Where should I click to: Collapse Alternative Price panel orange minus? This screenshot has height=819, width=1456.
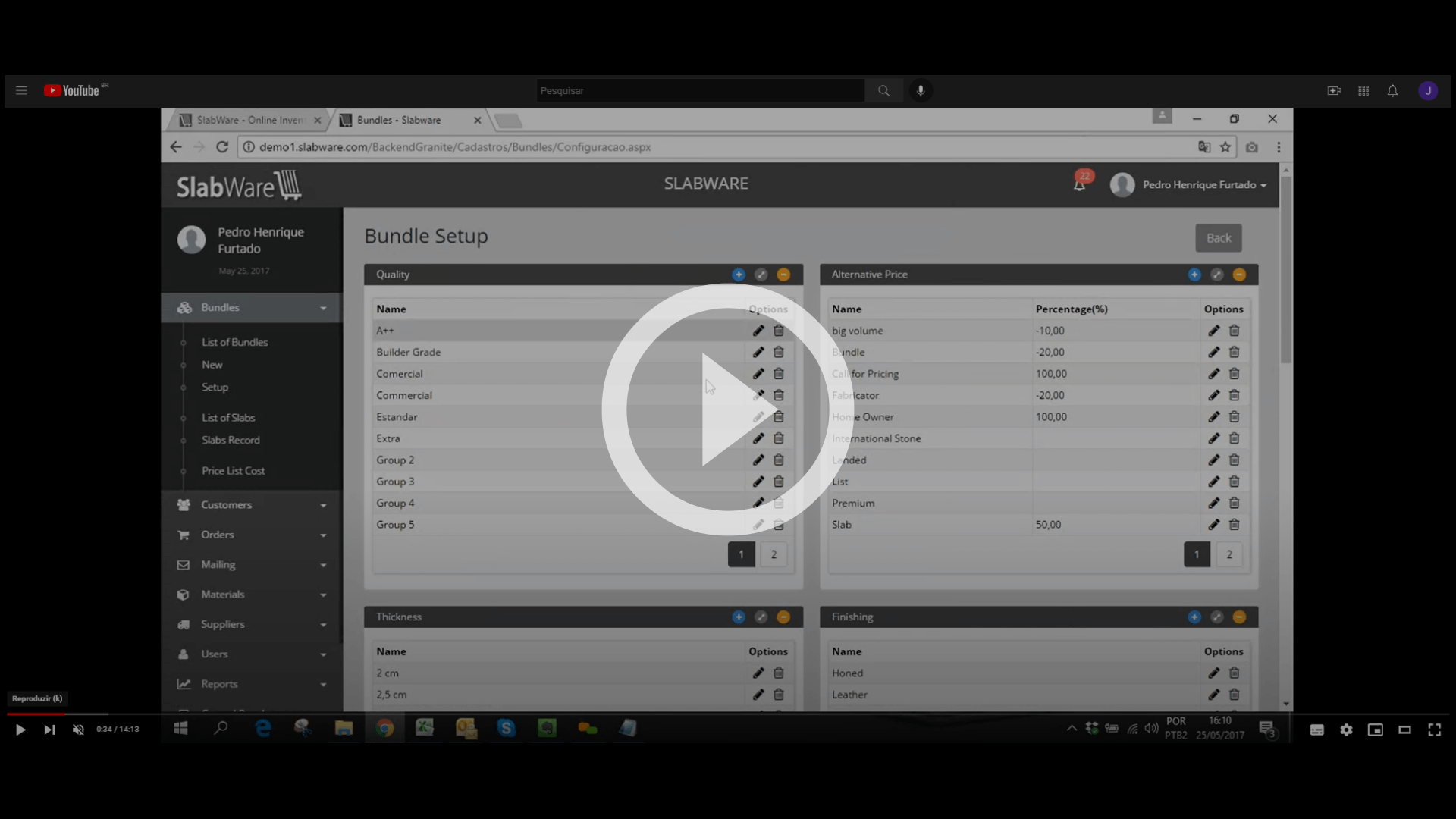(x=1239, y=275)
